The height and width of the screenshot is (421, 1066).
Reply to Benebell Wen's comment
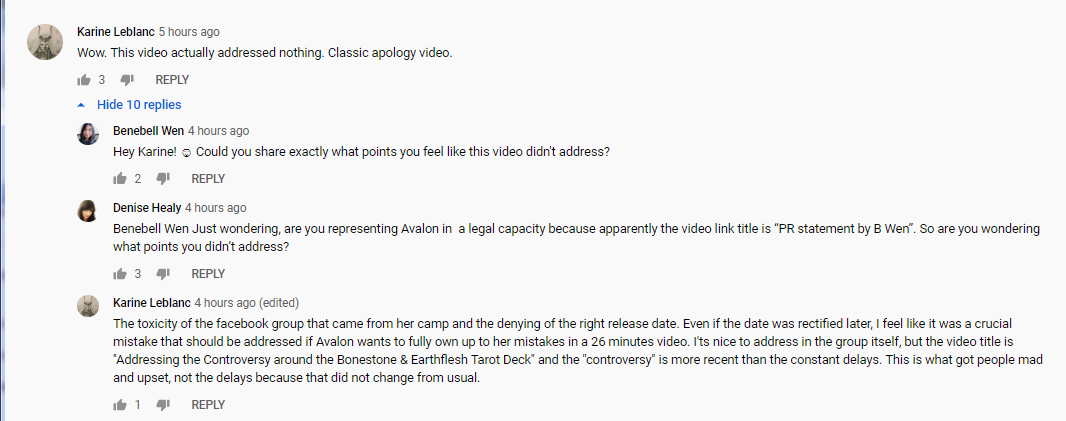point(208,179)
